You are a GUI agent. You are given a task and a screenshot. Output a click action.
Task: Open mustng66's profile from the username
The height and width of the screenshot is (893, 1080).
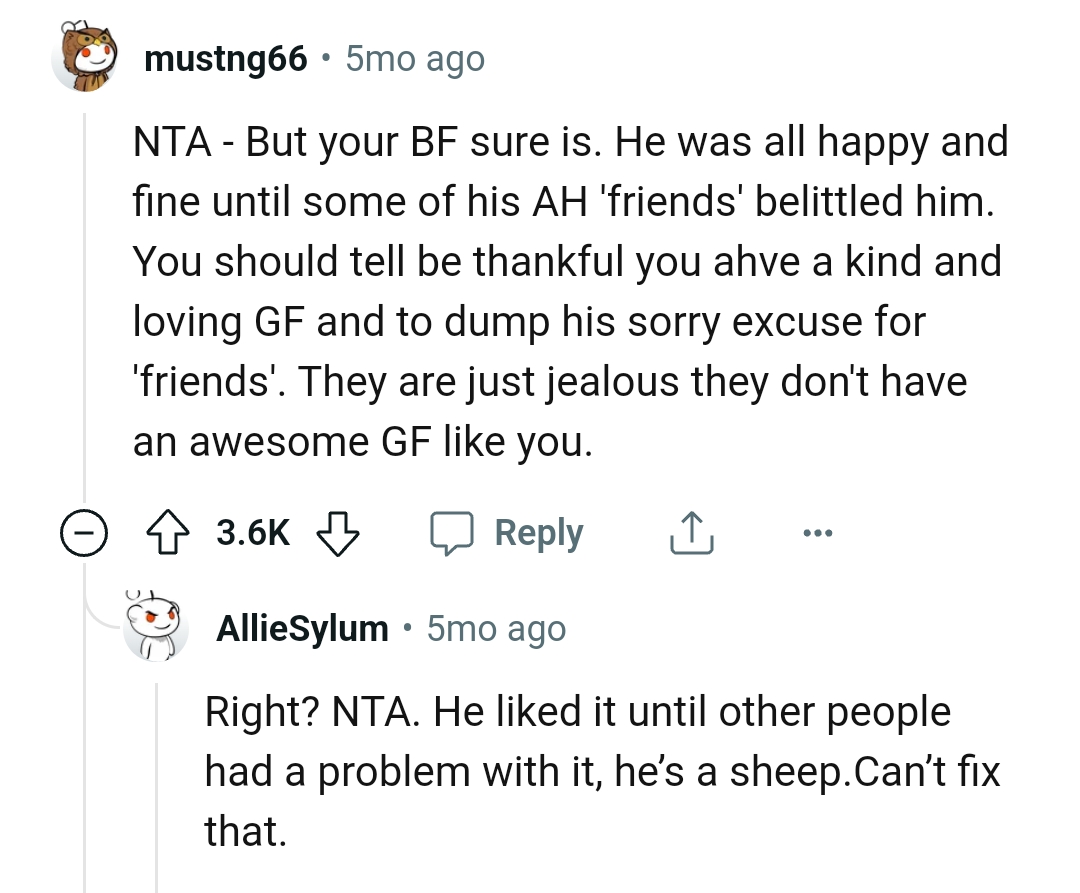225,57
